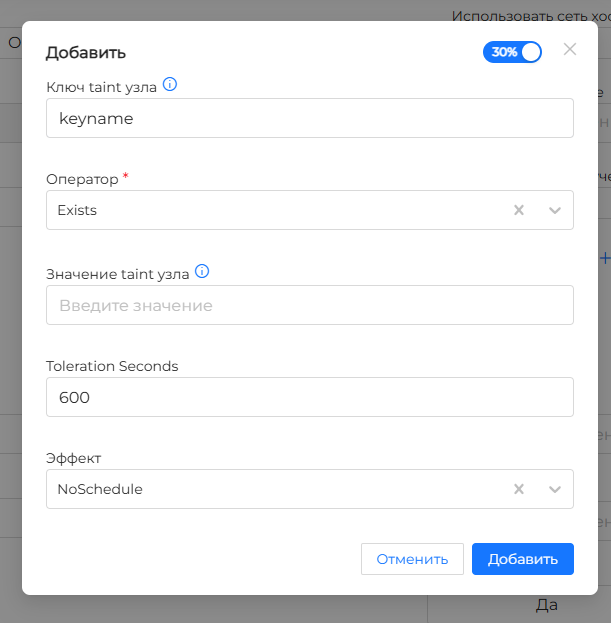Click the info icon beside "Значение taint узла"
The height and width of the screenshot is (623, 611).
tap(202, 271)
